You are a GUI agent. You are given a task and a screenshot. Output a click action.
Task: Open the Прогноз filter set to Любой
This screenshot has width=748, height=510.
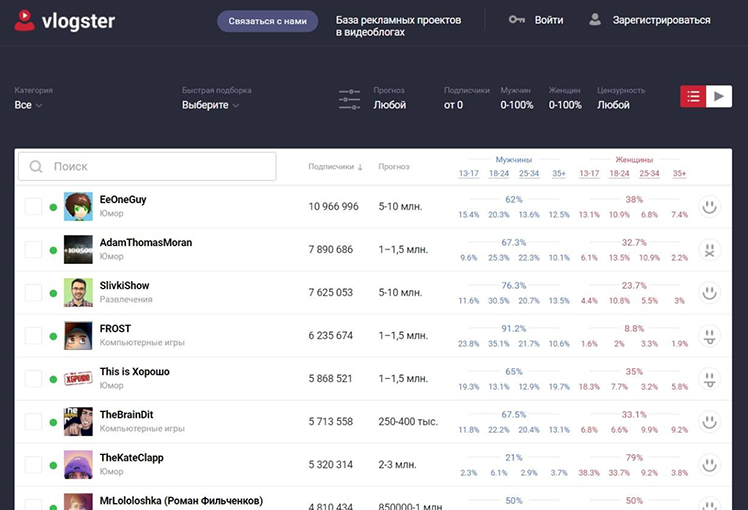(390, 105)
